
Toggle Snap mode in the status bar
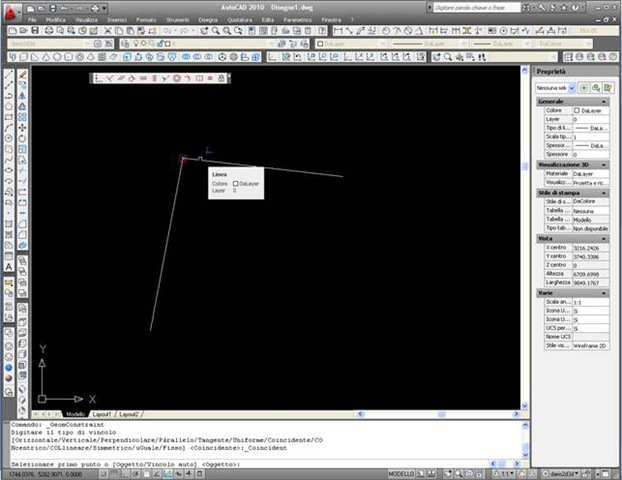click(104, 474)
